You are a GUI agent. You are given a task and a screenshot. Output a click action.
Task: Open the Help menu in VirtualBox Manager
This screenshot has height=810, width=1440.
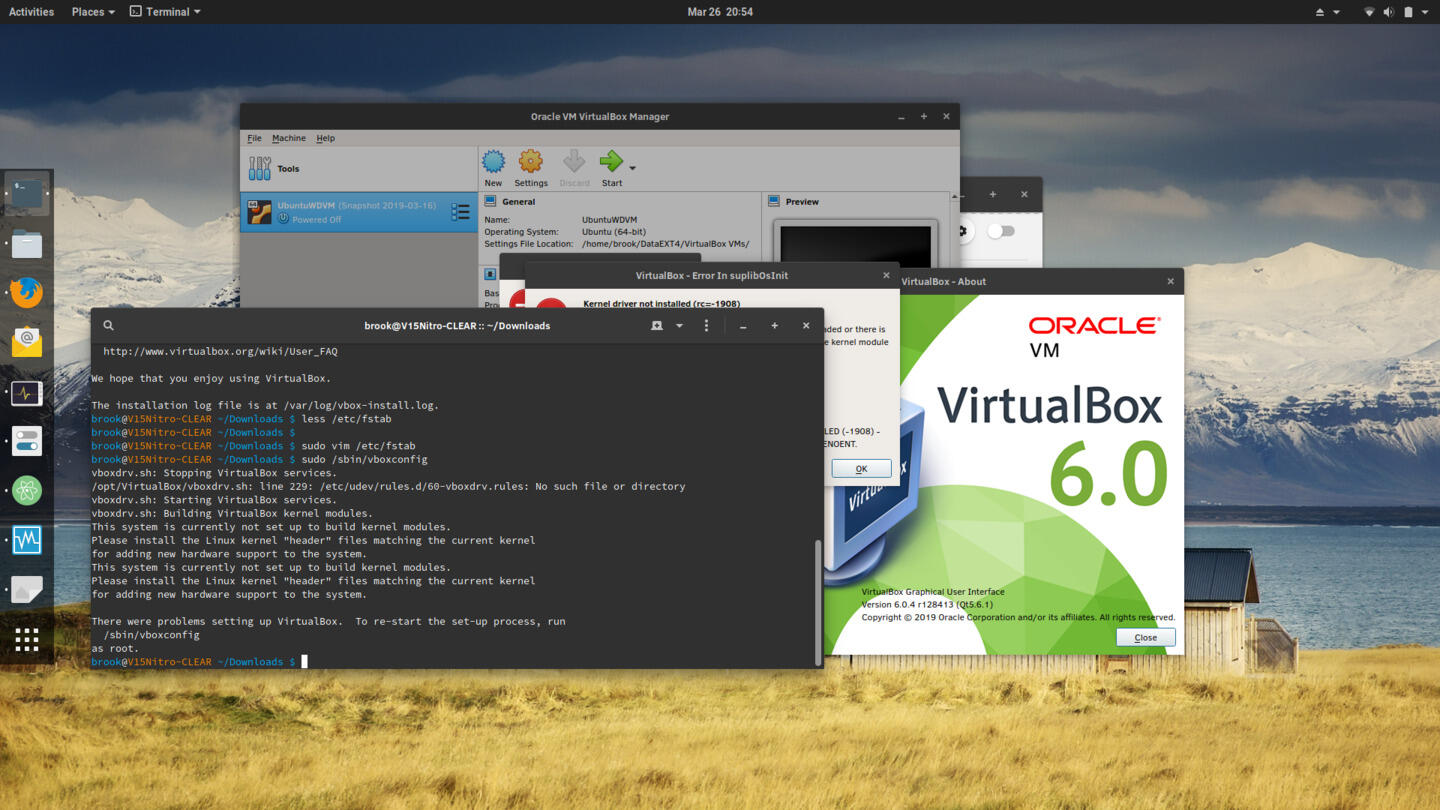(x=325, y=138)
